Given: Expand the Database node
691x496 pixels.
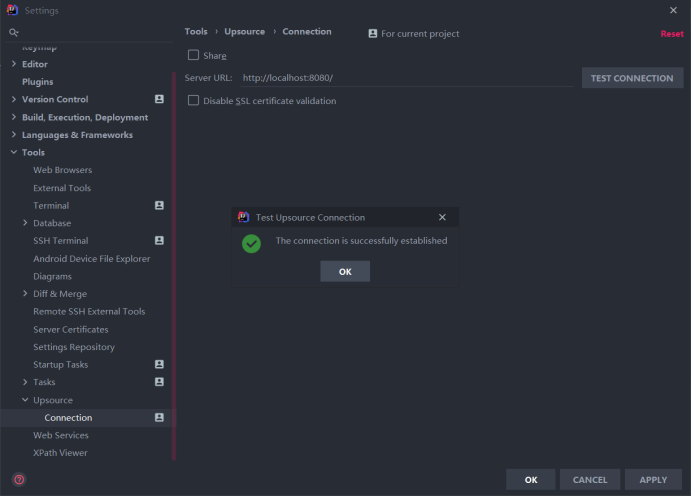Looking at the screenshot, I should (25, 223).
